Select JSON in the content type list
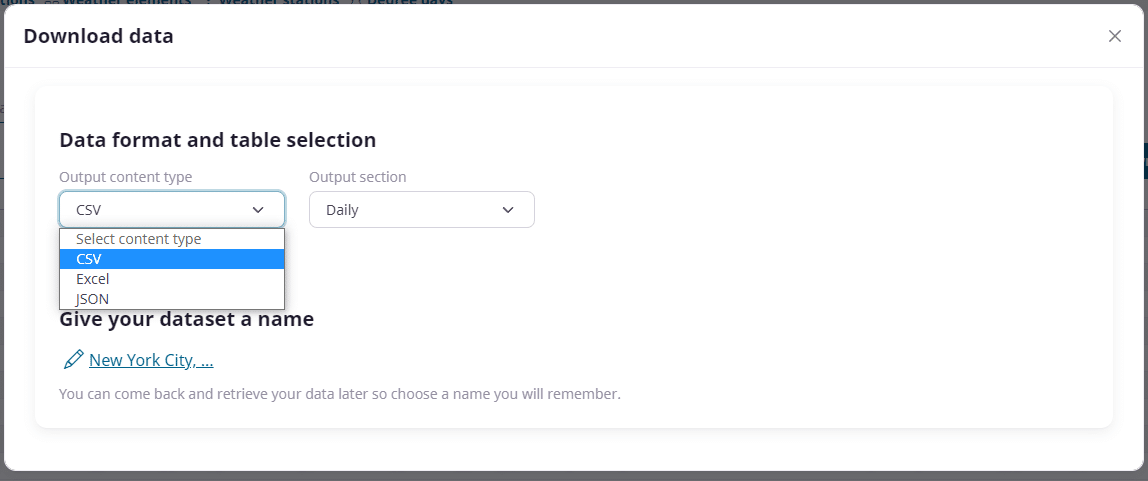 (x=93, y=299)
